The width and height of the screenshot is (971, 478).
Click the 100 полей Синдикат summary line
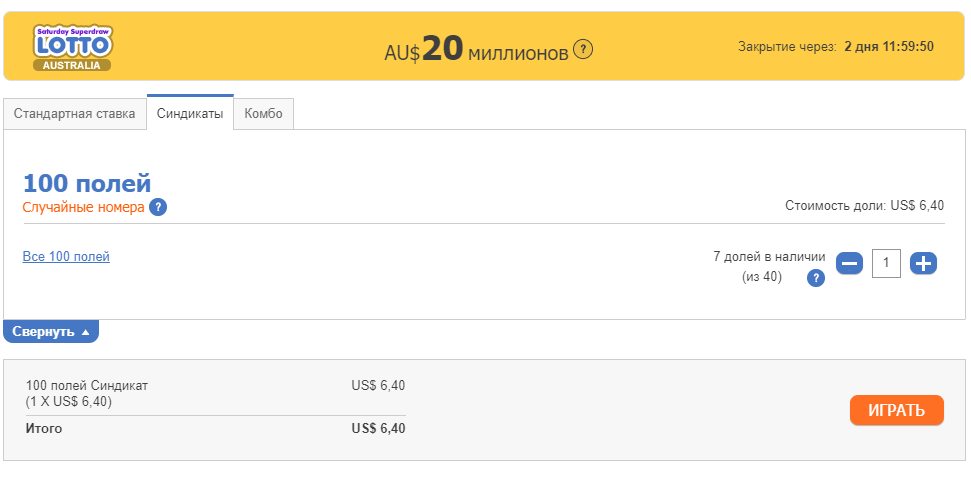pyautogui.click(x=87, y=386)
